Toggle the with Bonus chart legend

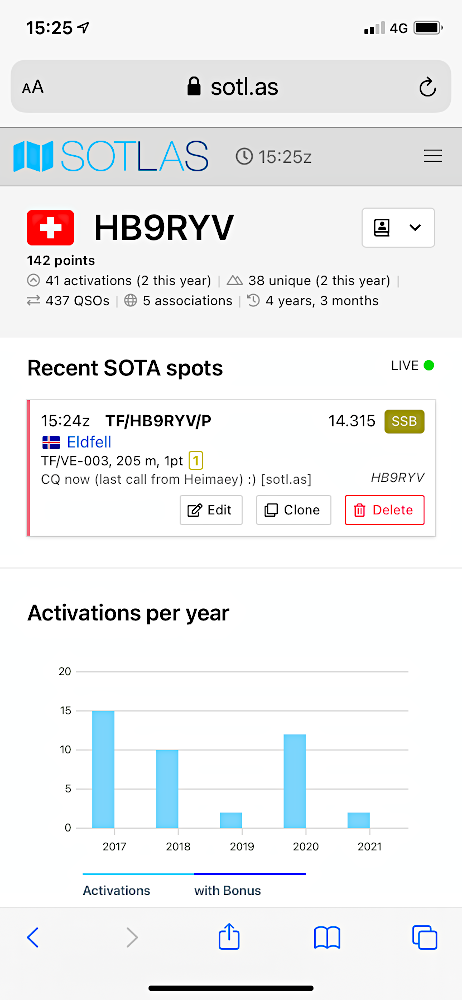pyautogui.click(x=228, y=890)
